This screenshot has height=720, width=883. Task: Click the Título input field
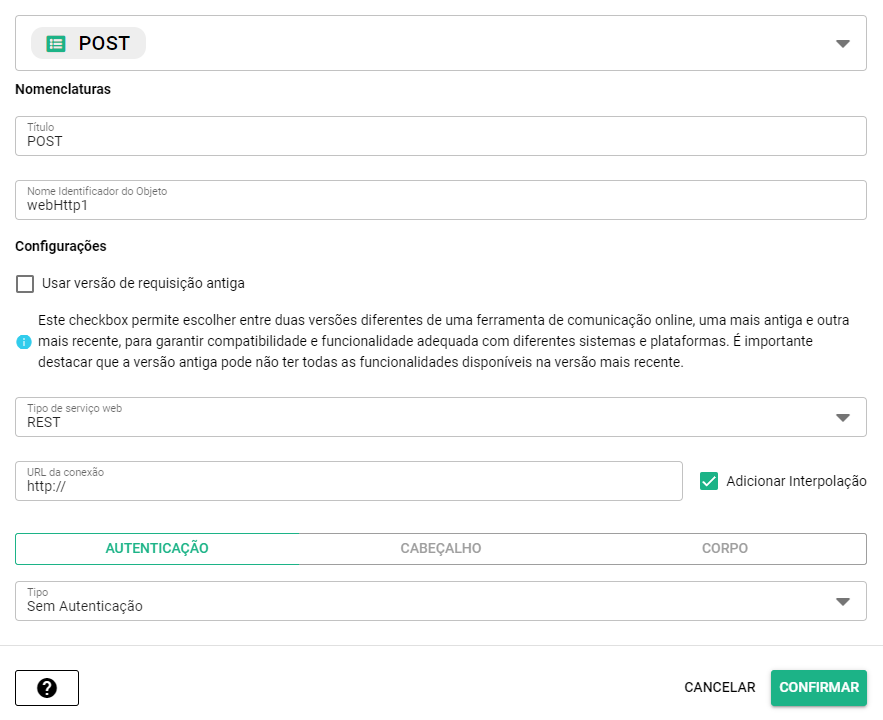pos(440,141)
